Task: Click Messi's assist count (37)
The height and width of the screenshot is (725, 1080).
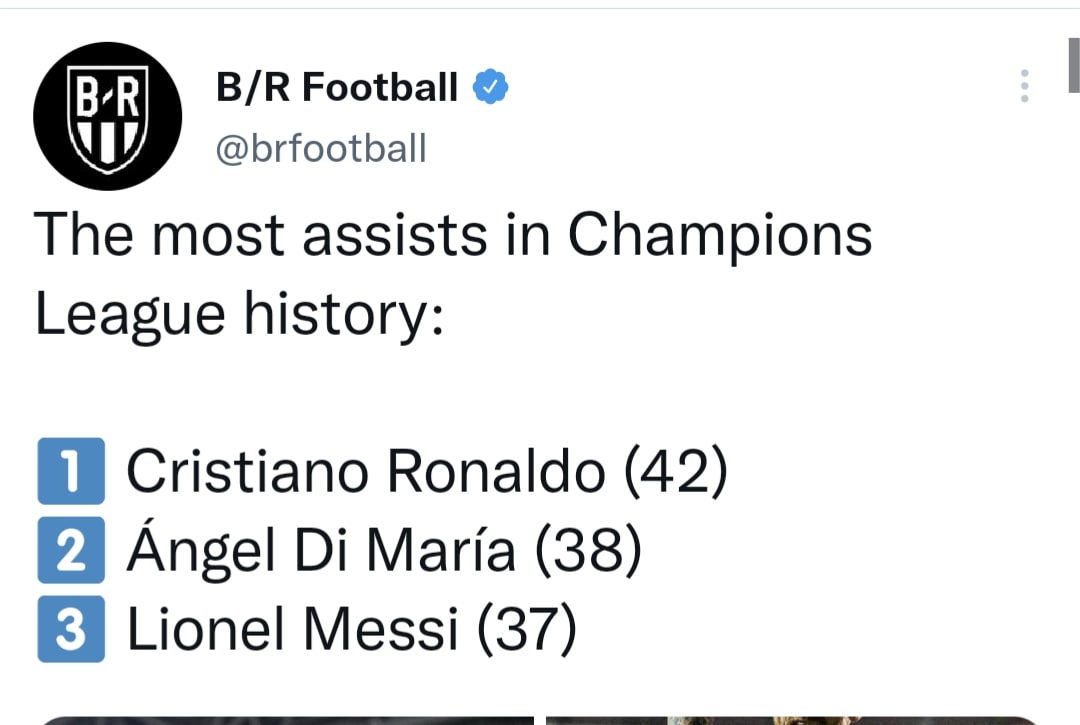Action: (x=525, y=630)
